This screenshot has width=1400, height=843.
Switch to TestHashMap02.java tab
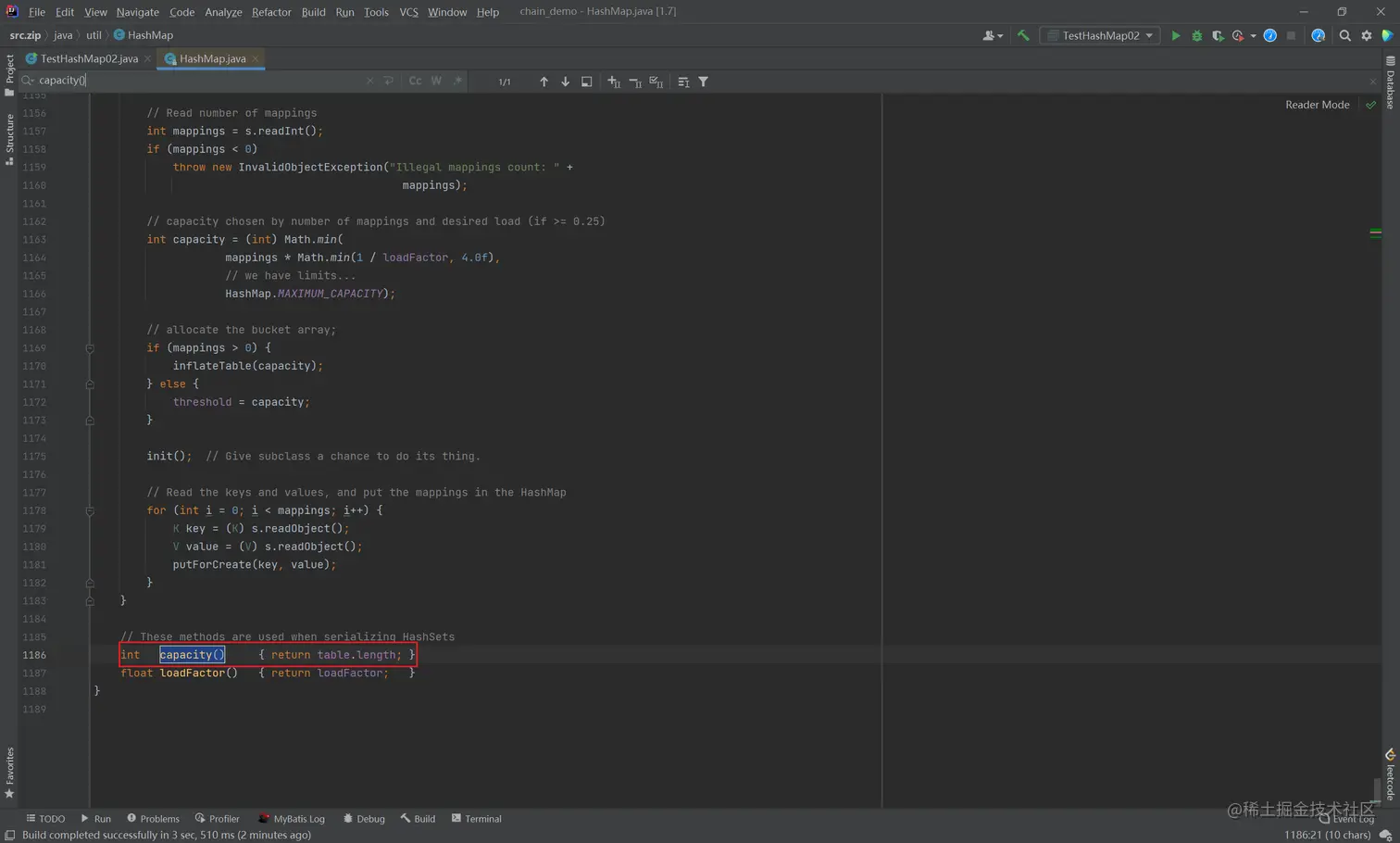coord(89,58)
